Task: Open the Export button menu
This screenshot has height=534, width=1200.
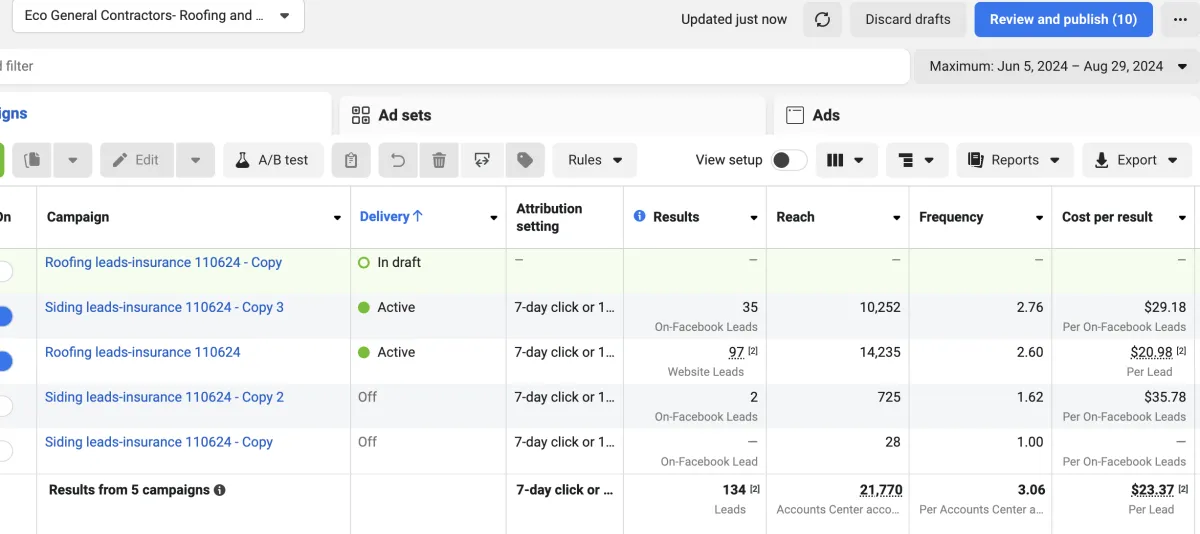Action: coord(1137,160)
